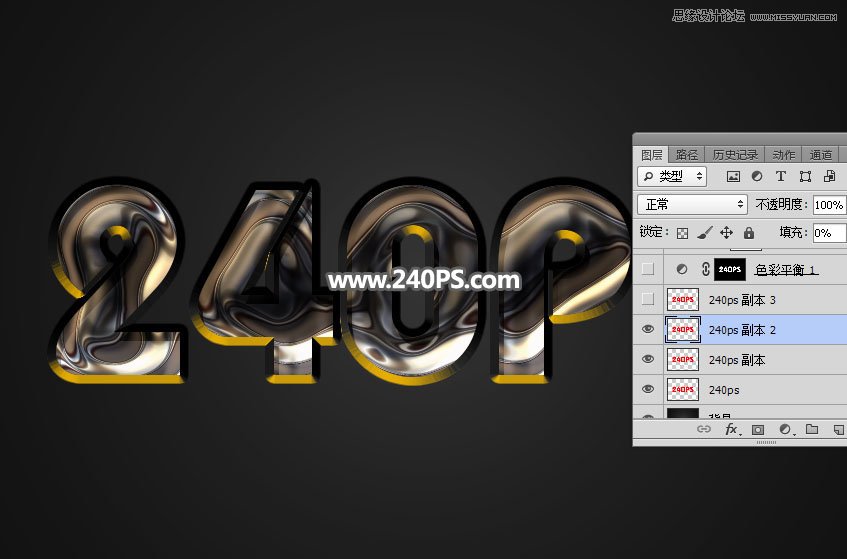This screenshot has width=847, height=559.
Task: Show the 240ps 副本 3 layer
Action: [x=648, y=299]
